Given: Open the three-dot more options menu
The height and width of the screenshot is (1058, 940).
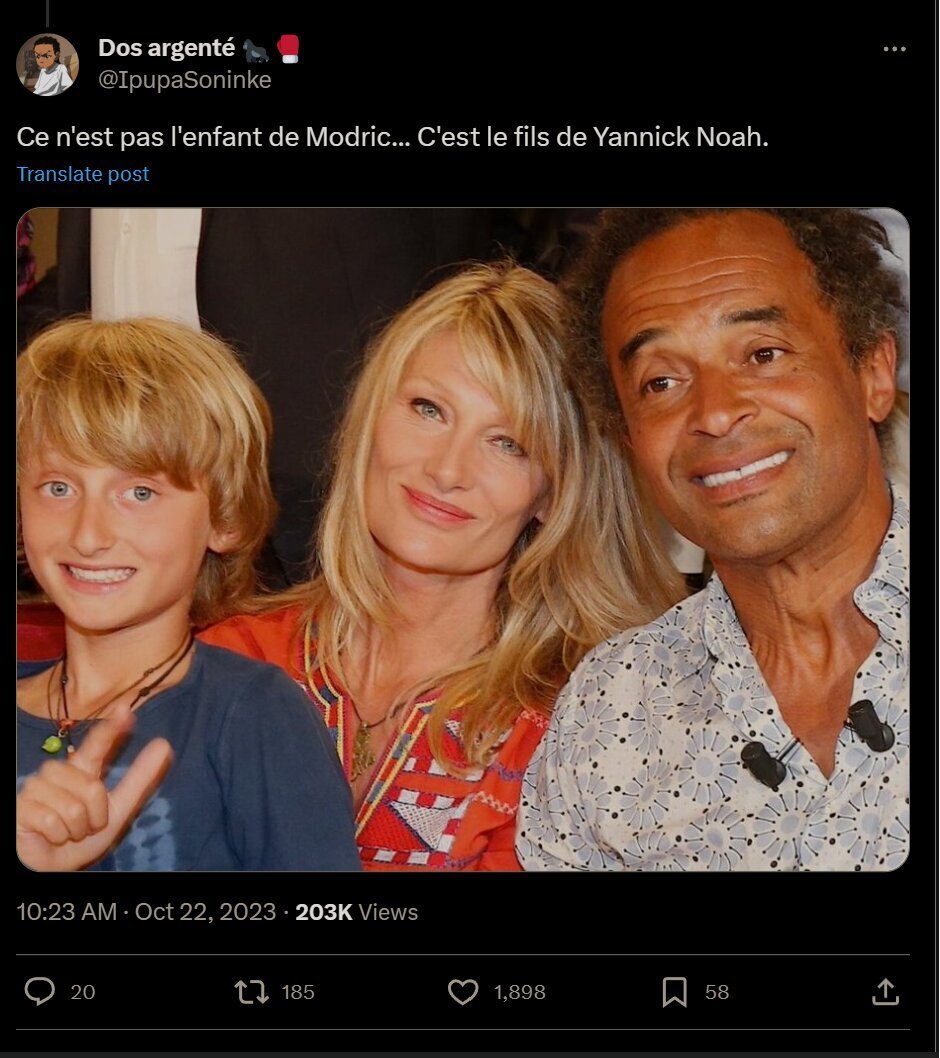Looking at the screenshot, I should (x=894, y=49).
